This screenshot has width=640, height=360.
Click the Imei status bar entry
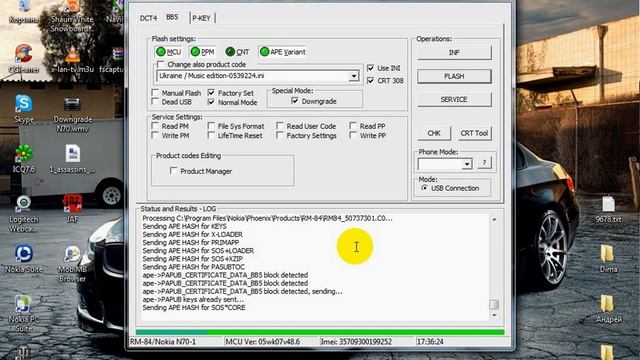click(x=356, y=342)
